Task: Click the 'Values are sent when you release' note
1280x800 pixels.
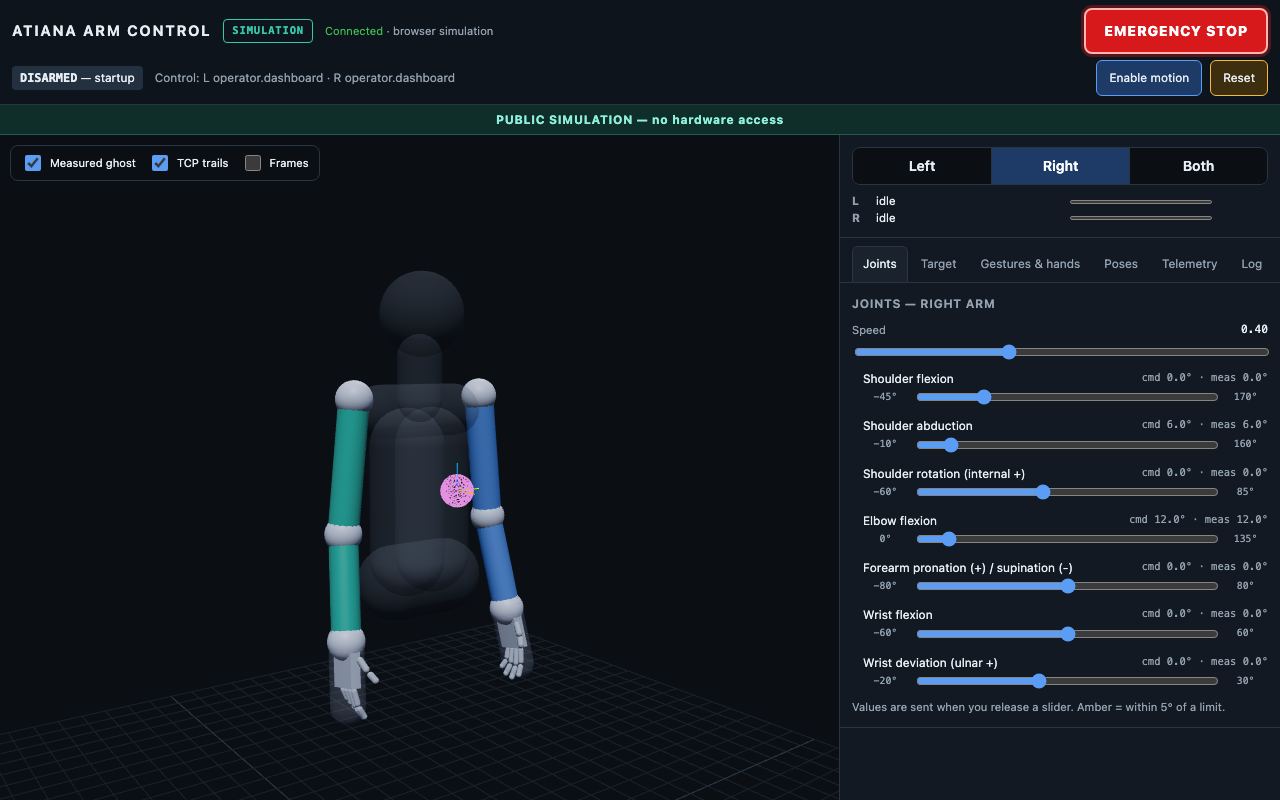Action: (x=1038, y=707)
